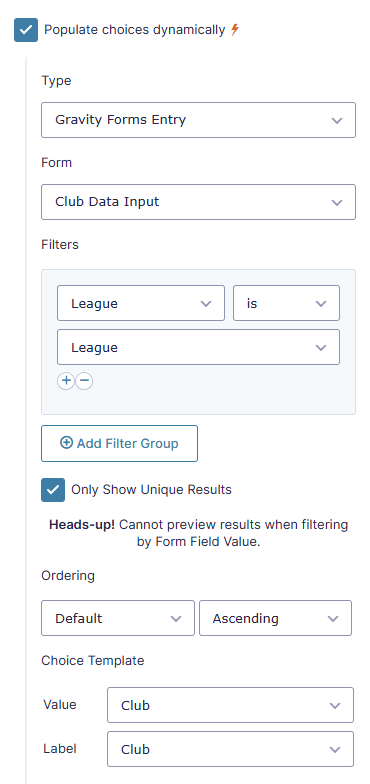The height and width of the screenshot is (784, 370).
Task: Open the Value Club template dropdown
Action: 230,705
